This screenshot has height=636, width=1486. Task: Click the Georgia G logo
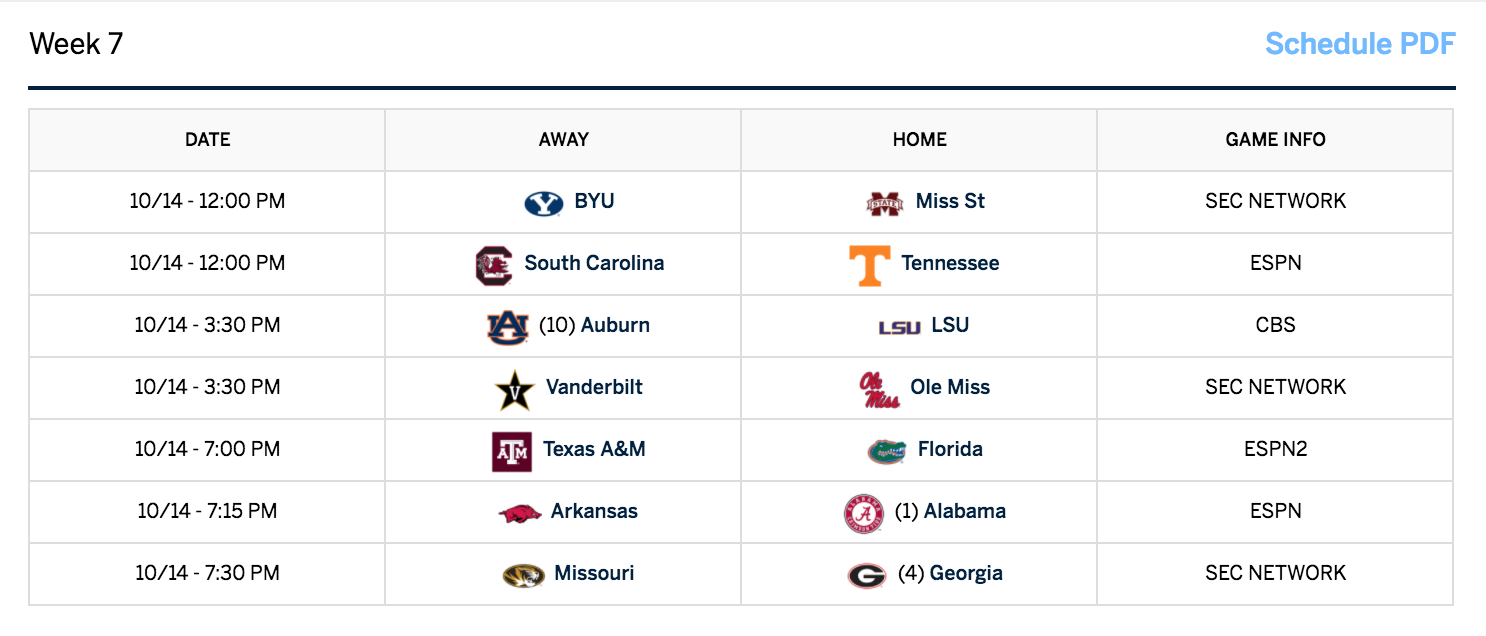(x=867, y=575)
